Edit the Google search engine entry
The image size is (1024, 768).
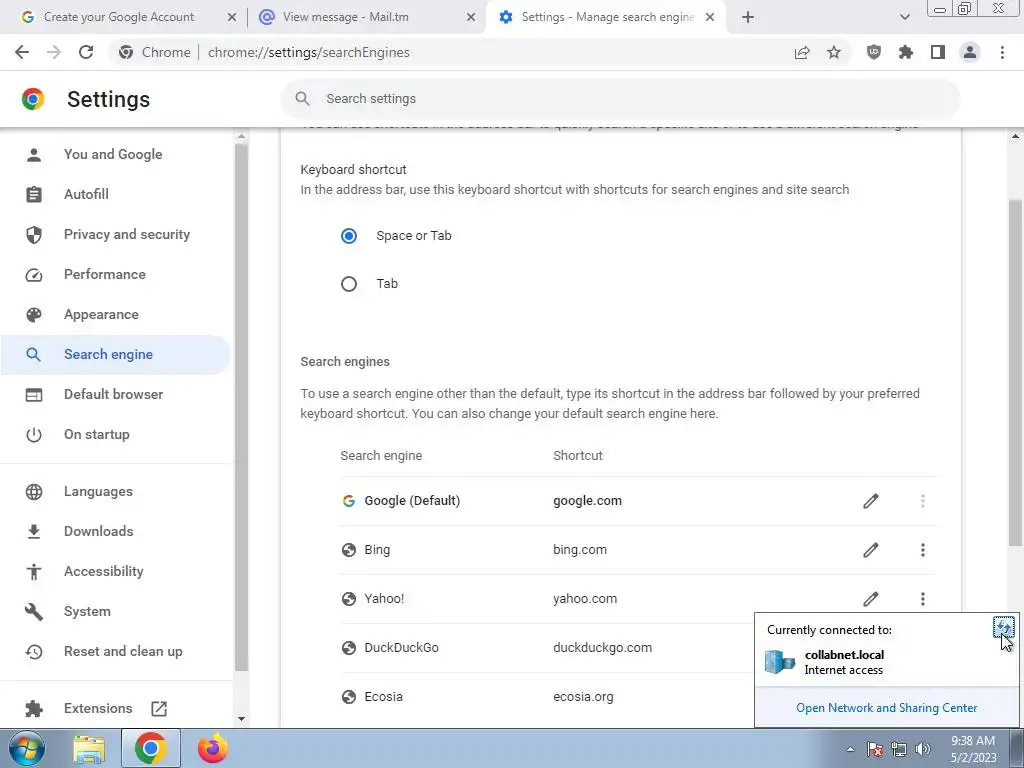(x=871, y=501)
